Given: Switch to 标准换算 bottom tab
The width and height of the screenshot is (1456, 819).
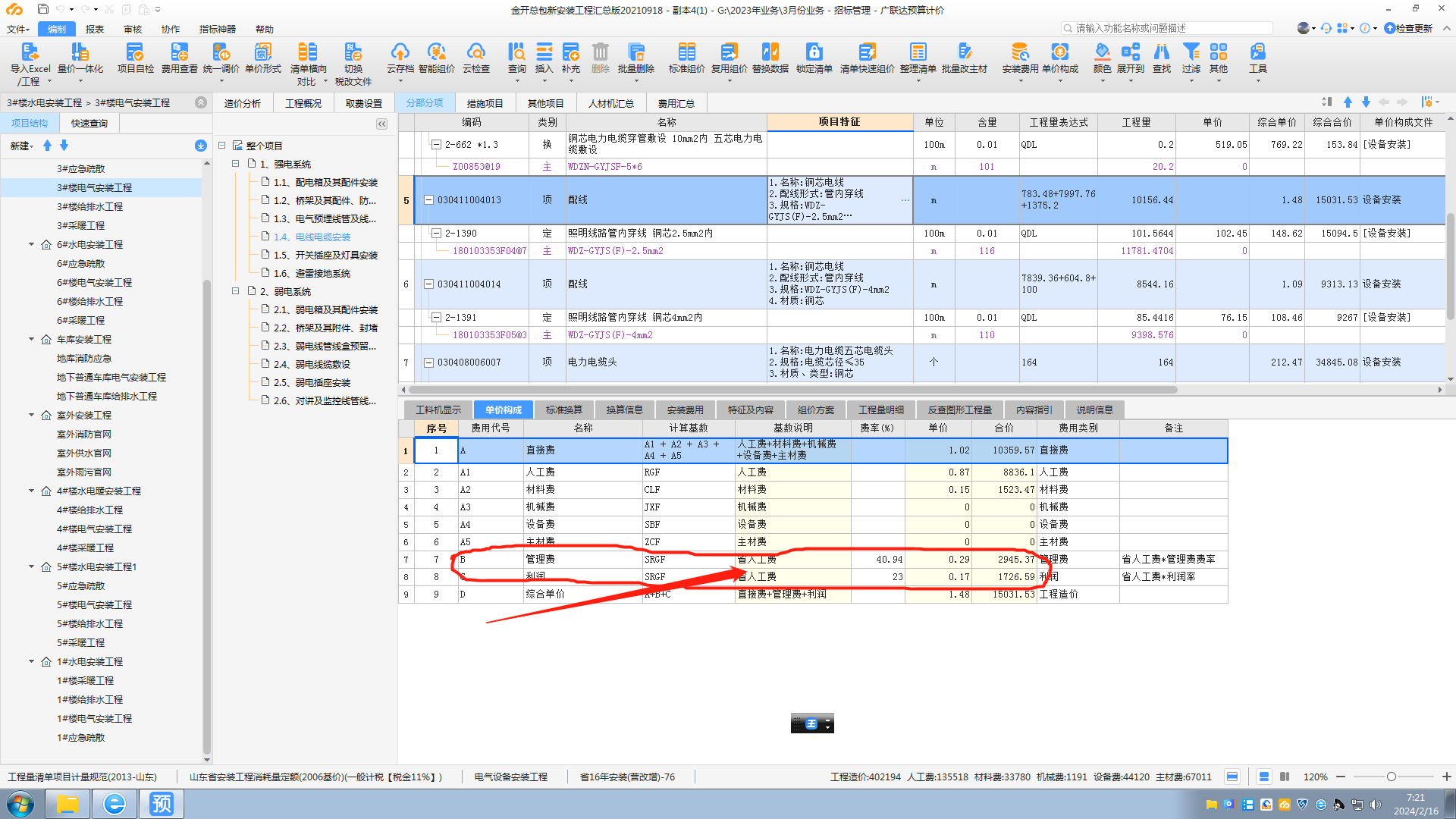Looking at the screenshot, I should point(564,409).
